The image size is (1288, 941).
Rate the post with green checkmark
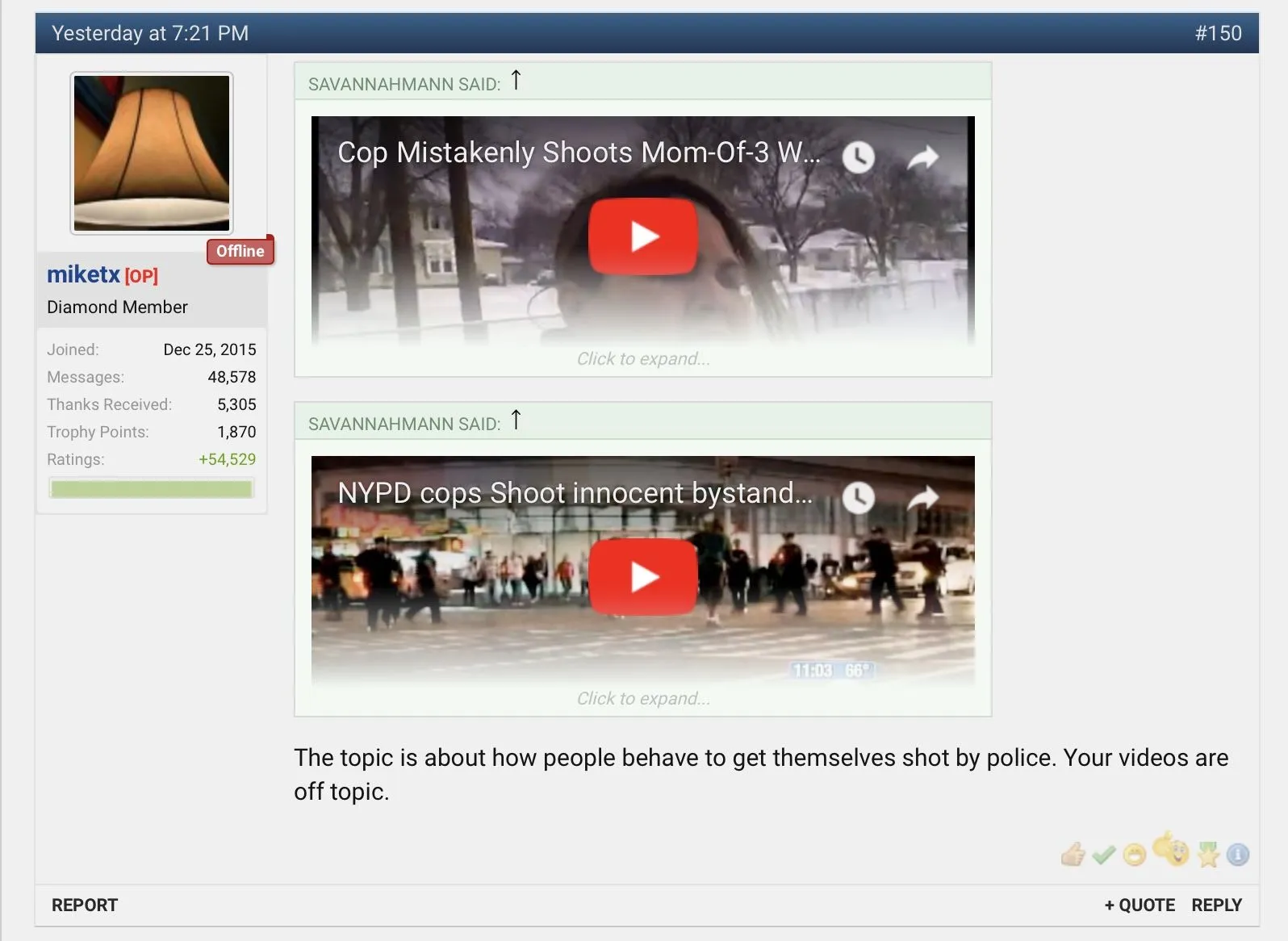(1103, 854)
